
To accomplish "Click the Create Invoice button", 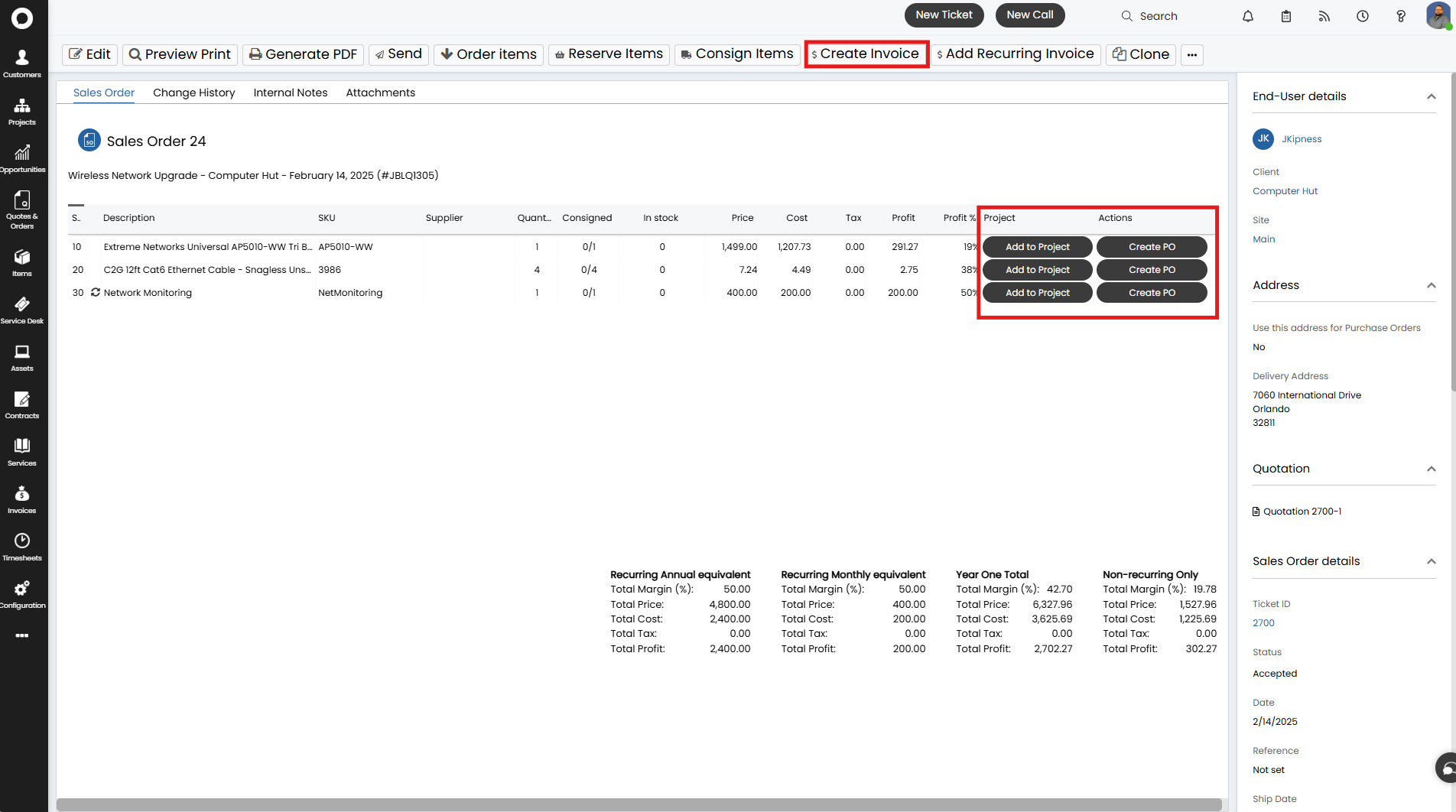I will (866, 54).
